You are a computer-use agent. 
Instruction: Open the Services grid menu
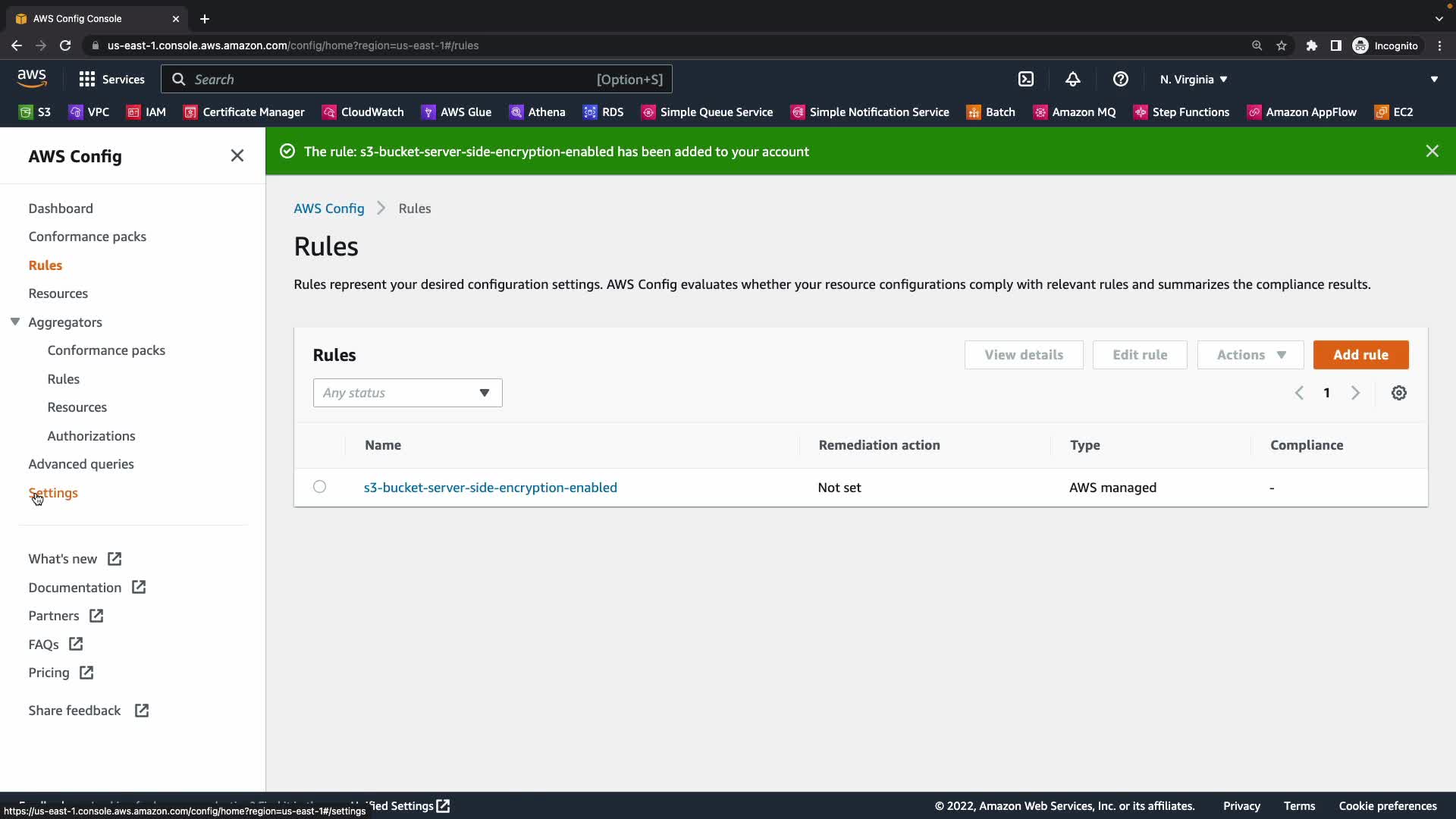pyautogui.click(x=111, y=80)
